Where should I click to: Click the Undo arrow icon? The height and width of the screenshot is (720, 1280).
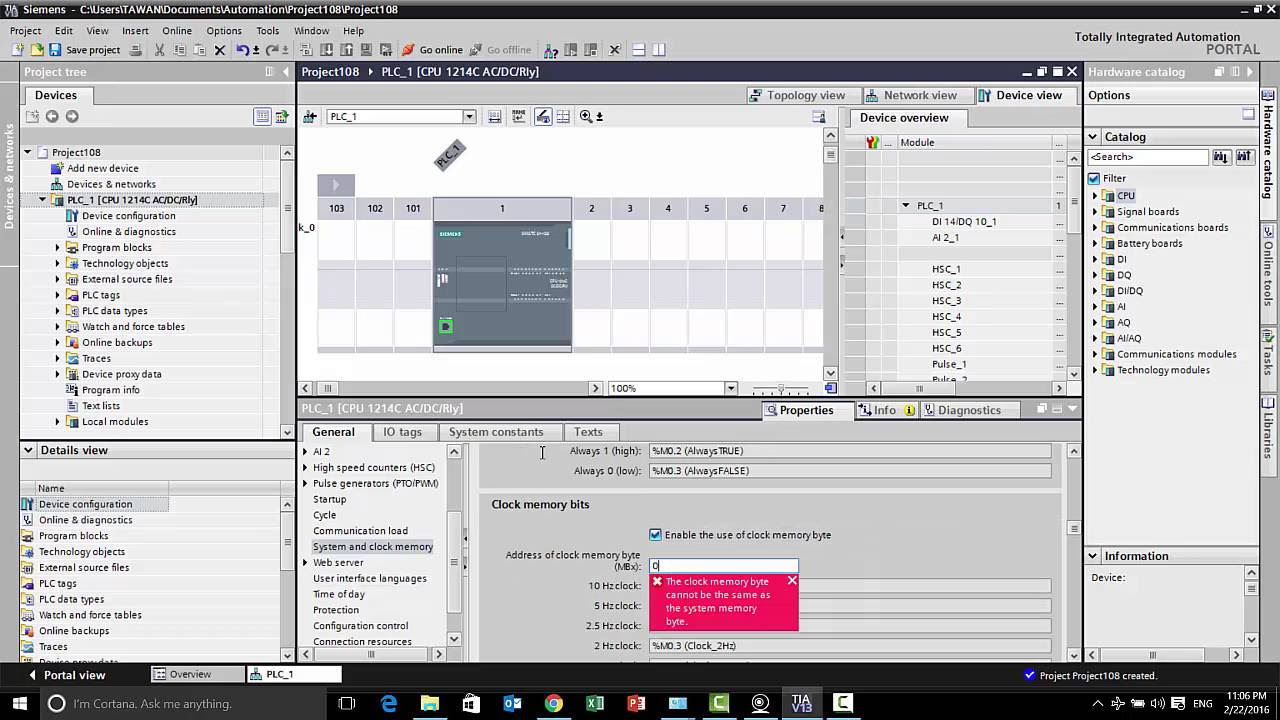pyautogui.click(x=242, y=50)
